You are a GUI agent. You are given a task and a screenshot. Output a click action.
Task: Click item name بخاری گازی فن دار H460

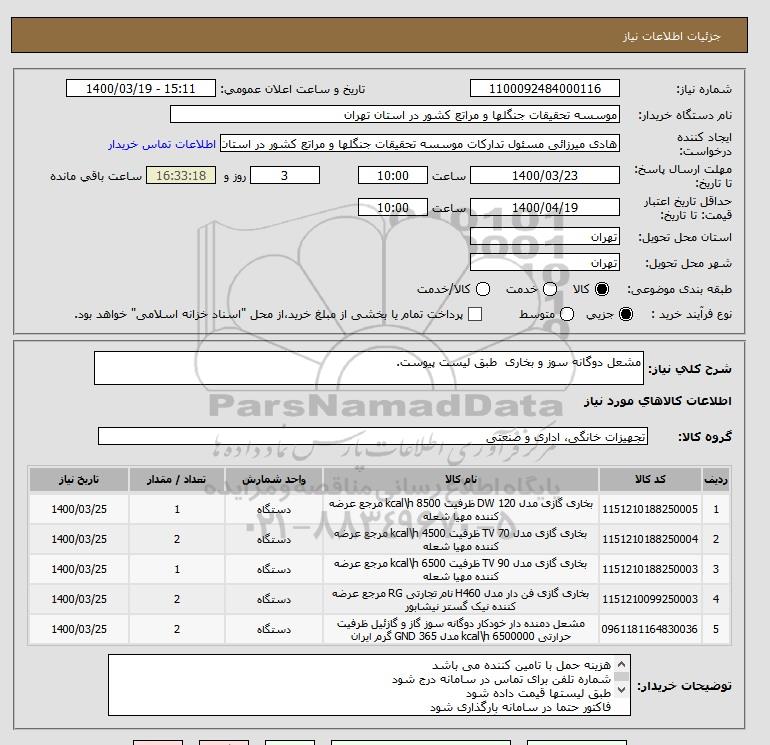click(461, 600)
